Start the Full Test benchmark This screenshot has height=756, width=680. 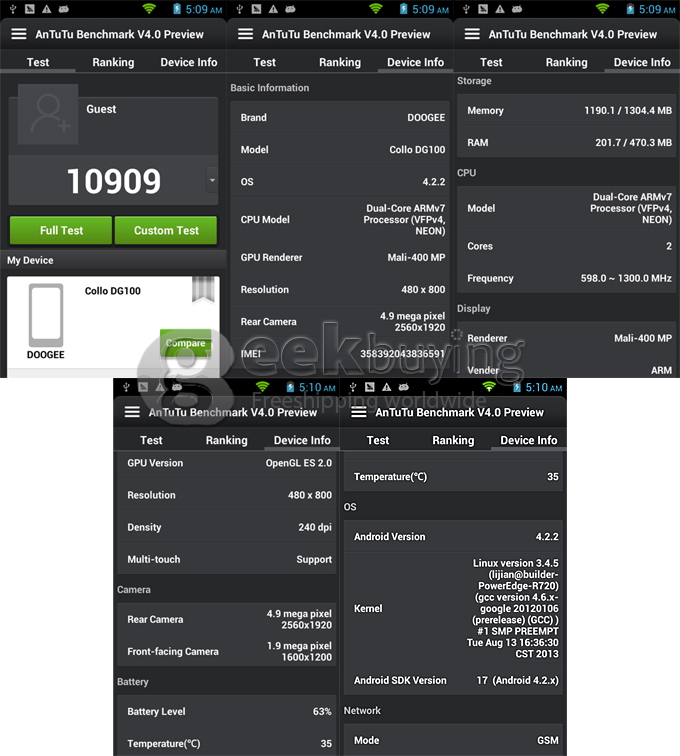pyautogui.click(x=61, y=230)
